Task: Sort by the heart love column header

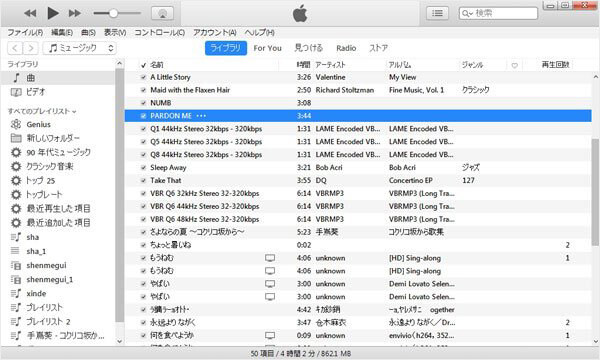Action: pyautogui.click(x=515, y=65)
